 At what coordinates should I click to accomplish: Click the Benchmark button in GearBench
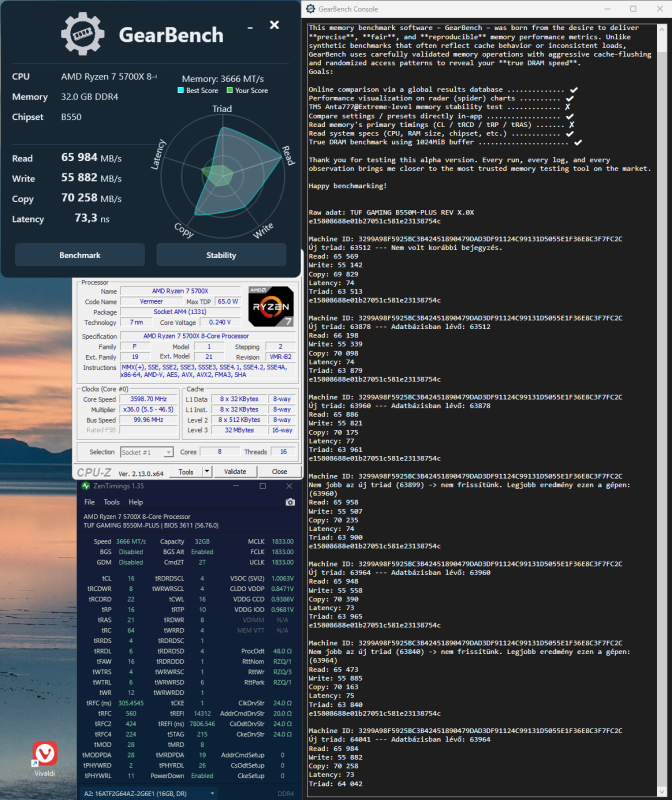[80, 255]
